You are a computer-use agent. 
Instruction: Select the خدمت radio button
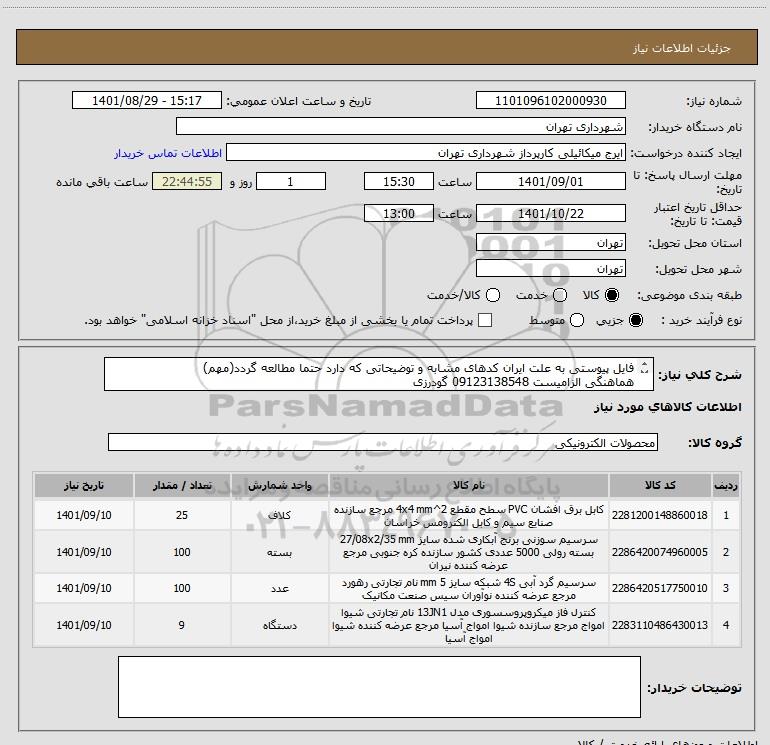coord(560,295)
